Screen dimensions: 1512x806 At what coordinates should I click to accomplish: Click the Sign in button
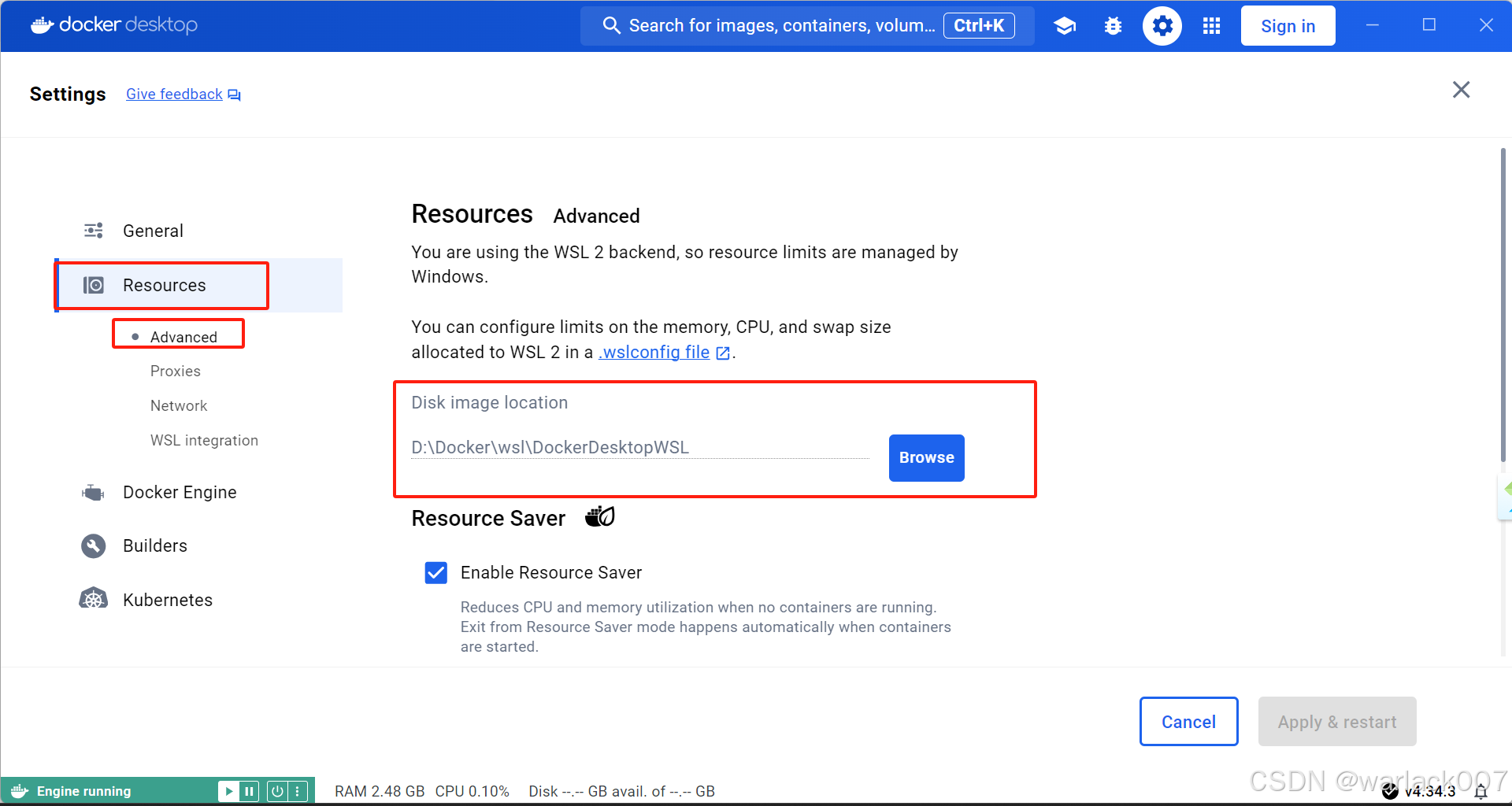click(1288, 26)
